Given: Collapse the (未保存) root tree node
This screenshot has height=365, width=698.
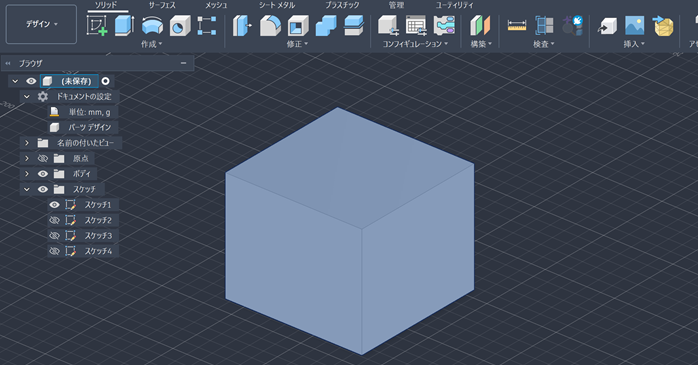Looking at the screenshot, I should (15, 81).
